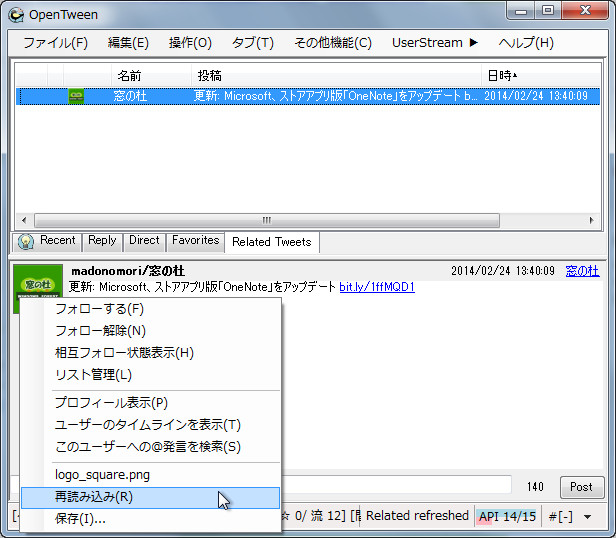This screenshot has height=538, width=616.
Task: Switch to the Recent tab
Action: pos(47,241)
